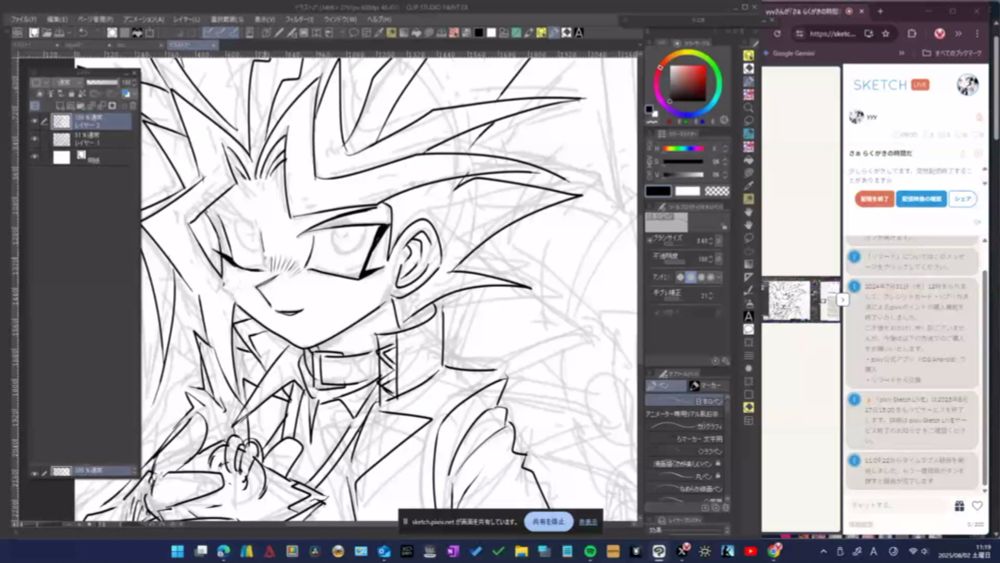
Task: Open a new browser tab
Action: (880, 11)
